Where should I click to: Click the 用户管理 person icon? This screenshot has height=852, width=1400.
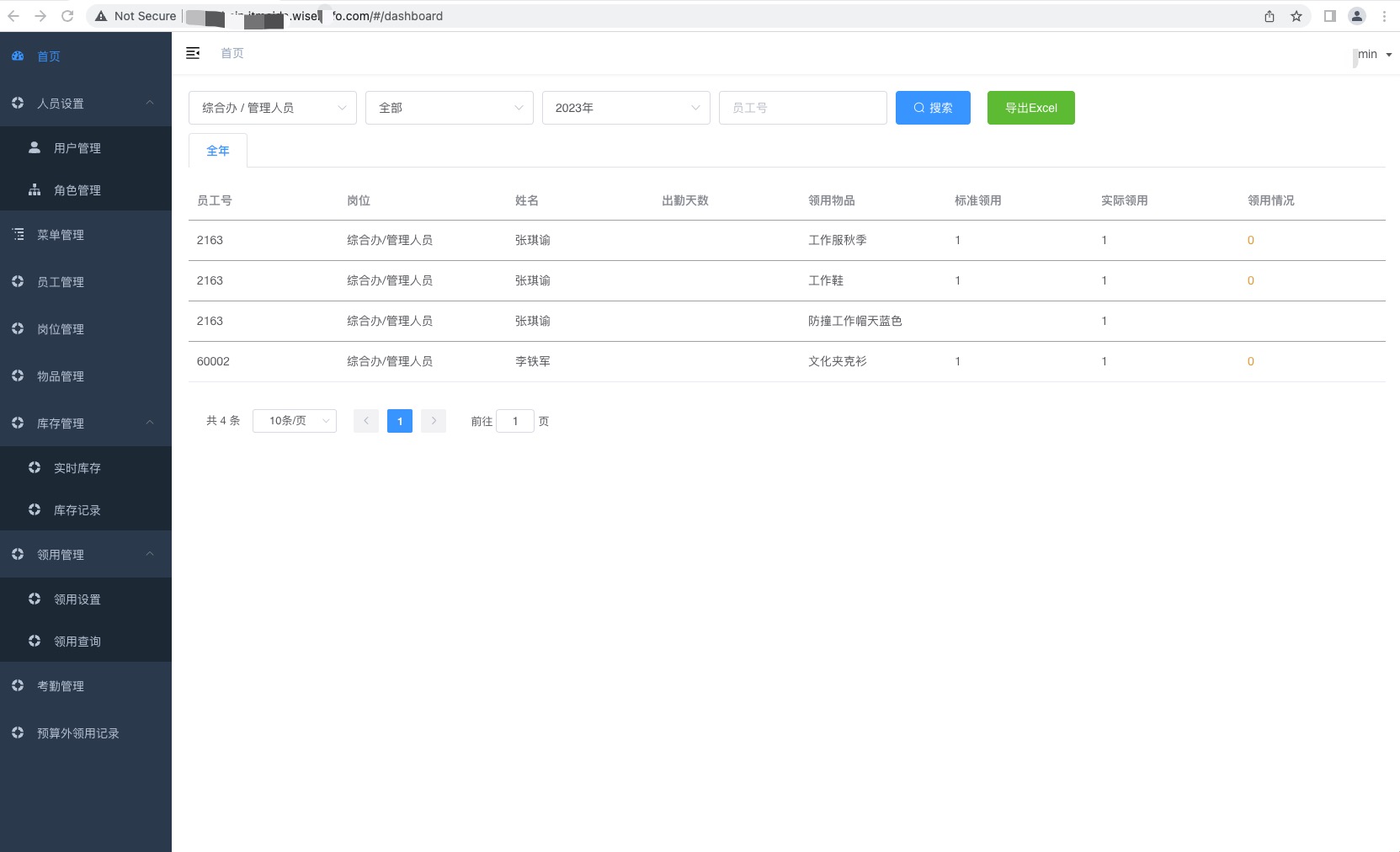(35, 147)
